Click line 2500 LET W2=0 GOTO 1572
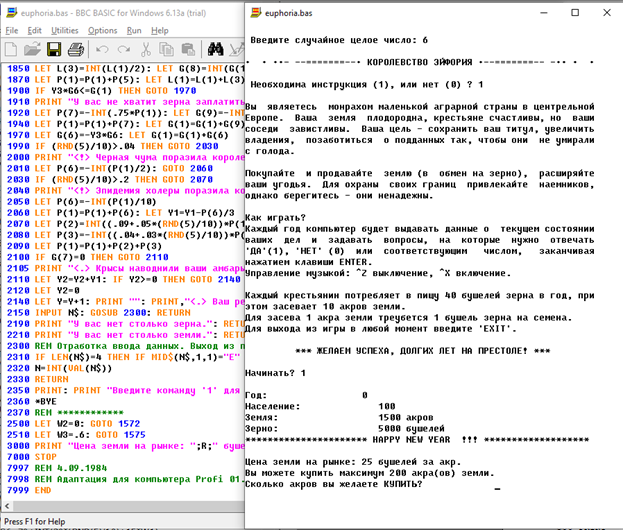The height and width of the screenshot is (531, 624). click(x=74, y=424)
